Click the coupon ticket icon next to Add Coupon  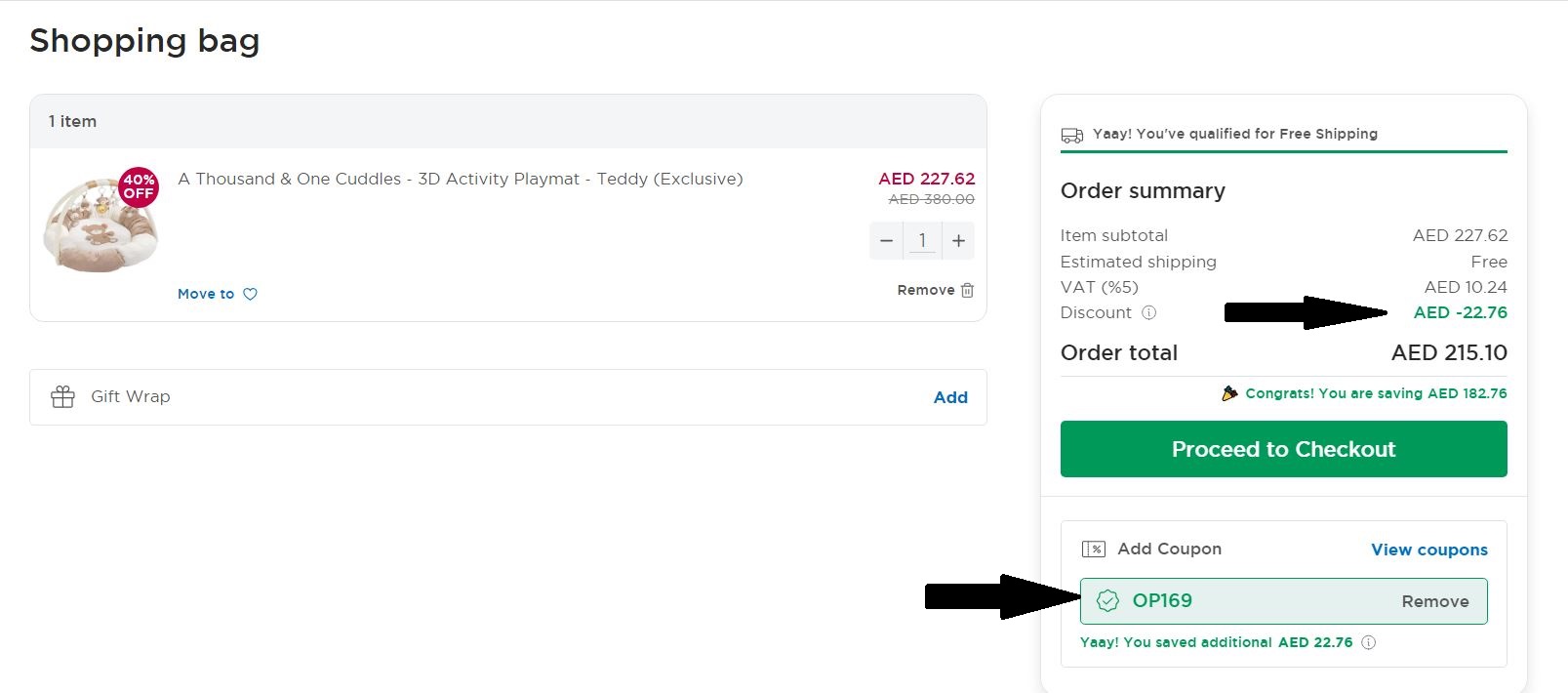click(x=1095, y=548)
